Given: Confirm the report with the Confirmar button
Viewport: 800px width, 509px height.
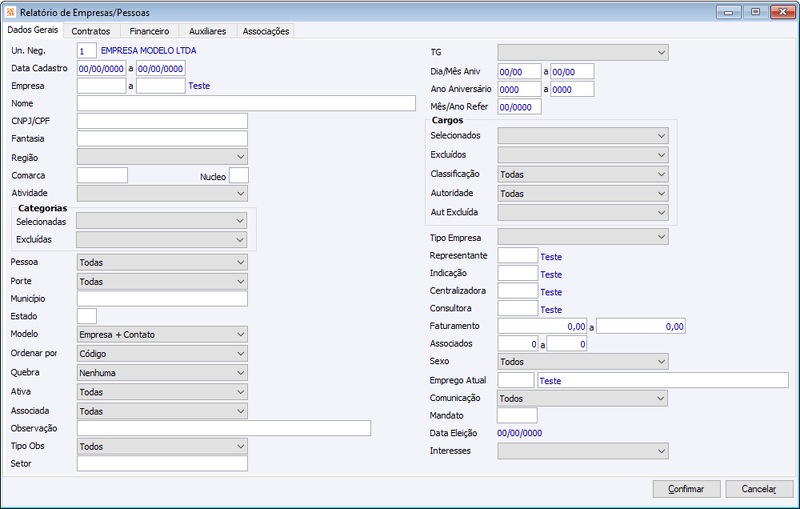Looking at the screenshot, I should [x=686, y=489].
